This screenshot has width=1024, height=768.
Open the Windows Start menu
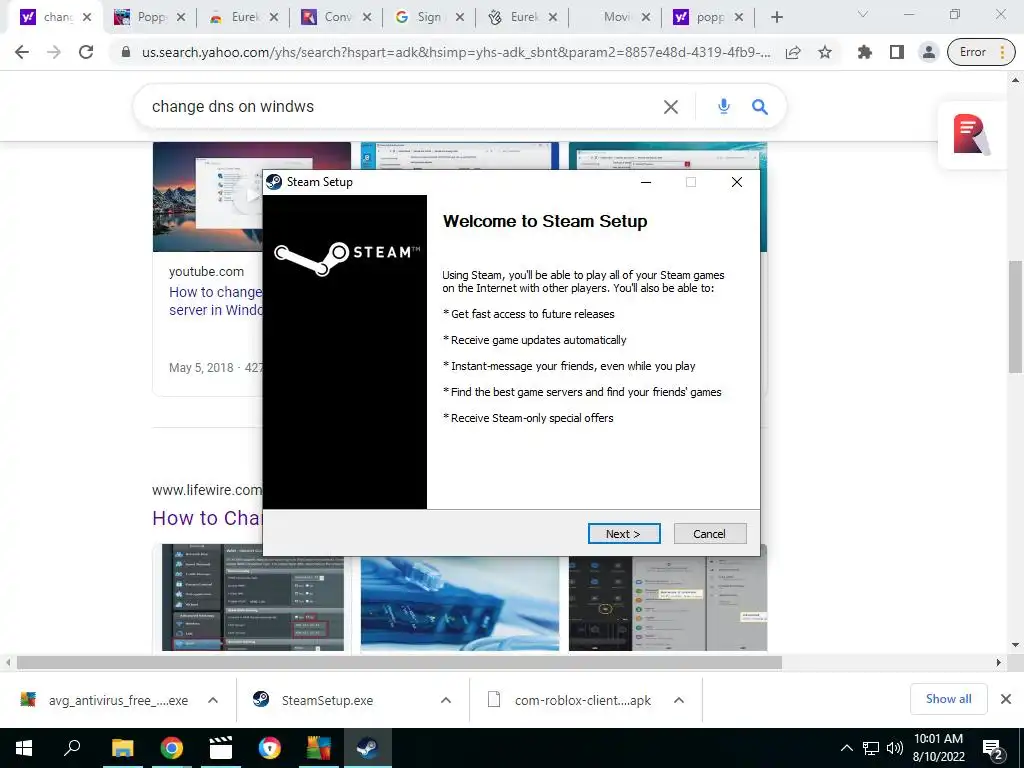[x=24, y=748]
